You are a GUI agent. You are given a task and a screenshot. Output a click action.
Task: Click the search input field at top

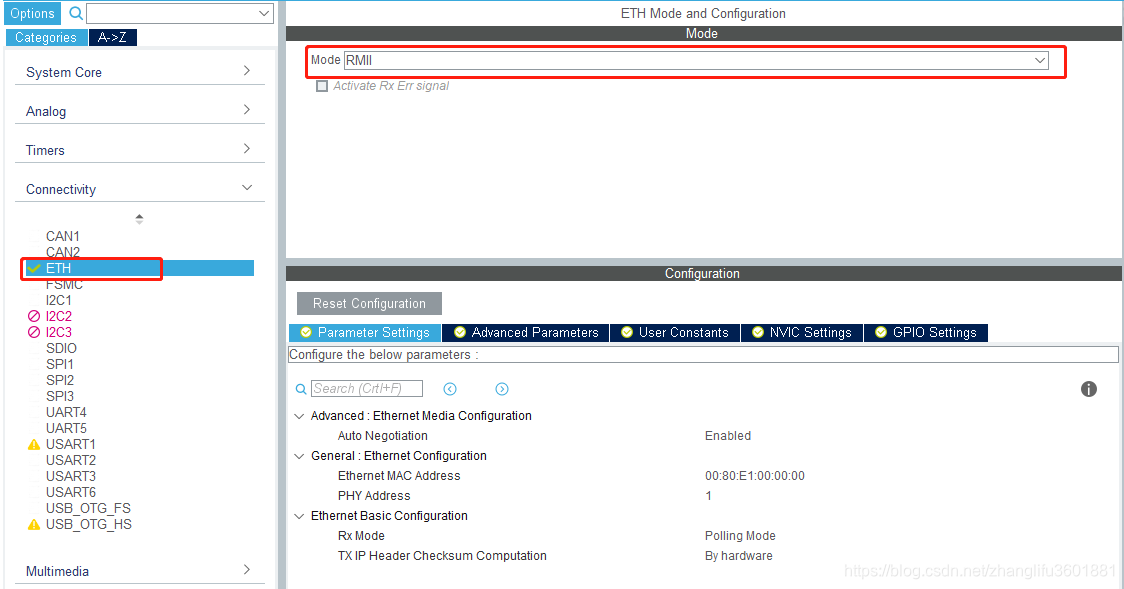175,13
